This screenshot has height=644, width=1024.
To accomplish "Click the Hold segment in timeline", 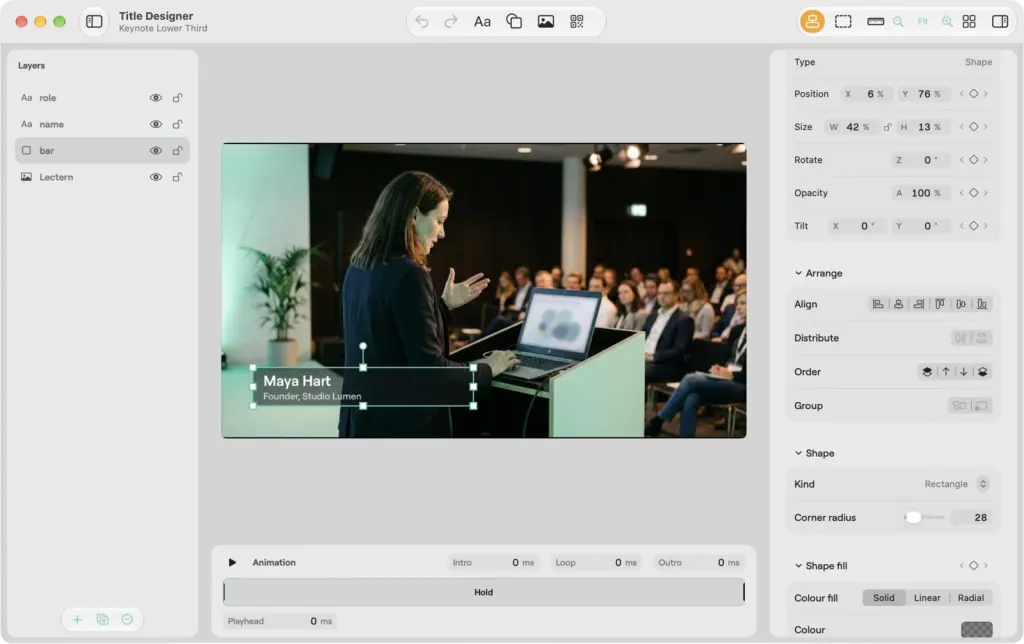I will 483,592.
